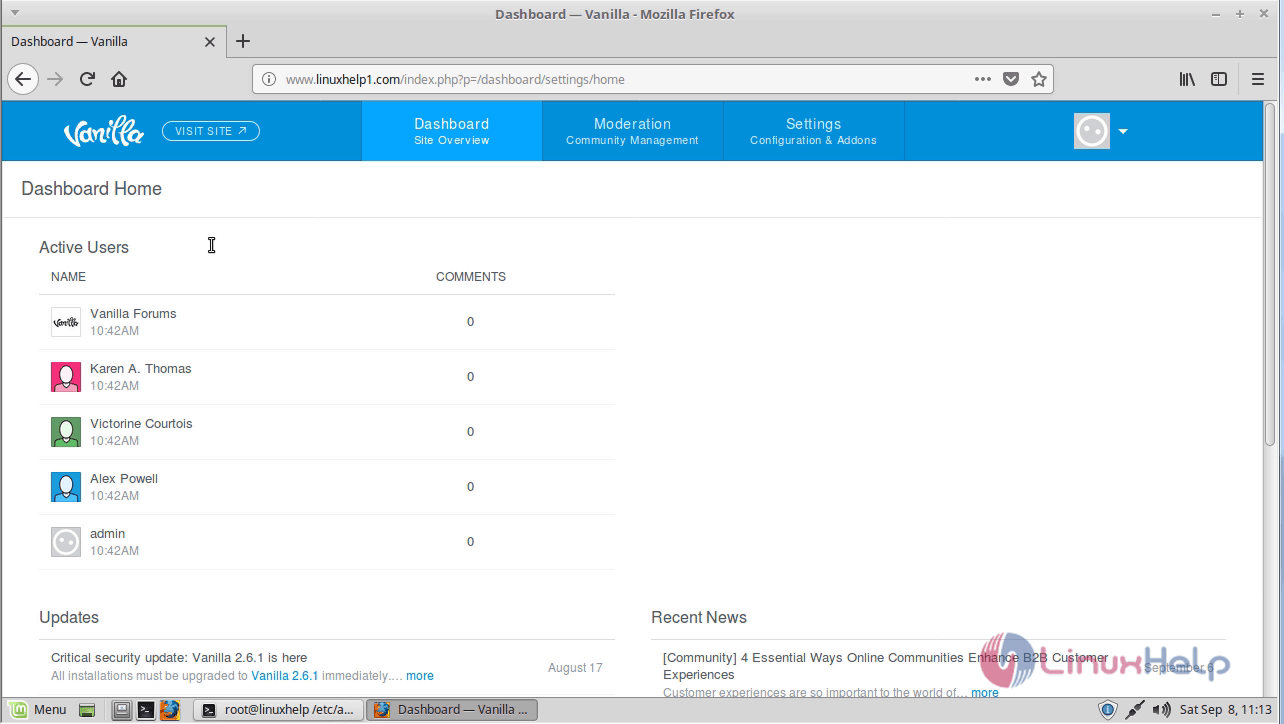
Task: Click 'more' link under Recent News
Action: click(x=985, y=692)
